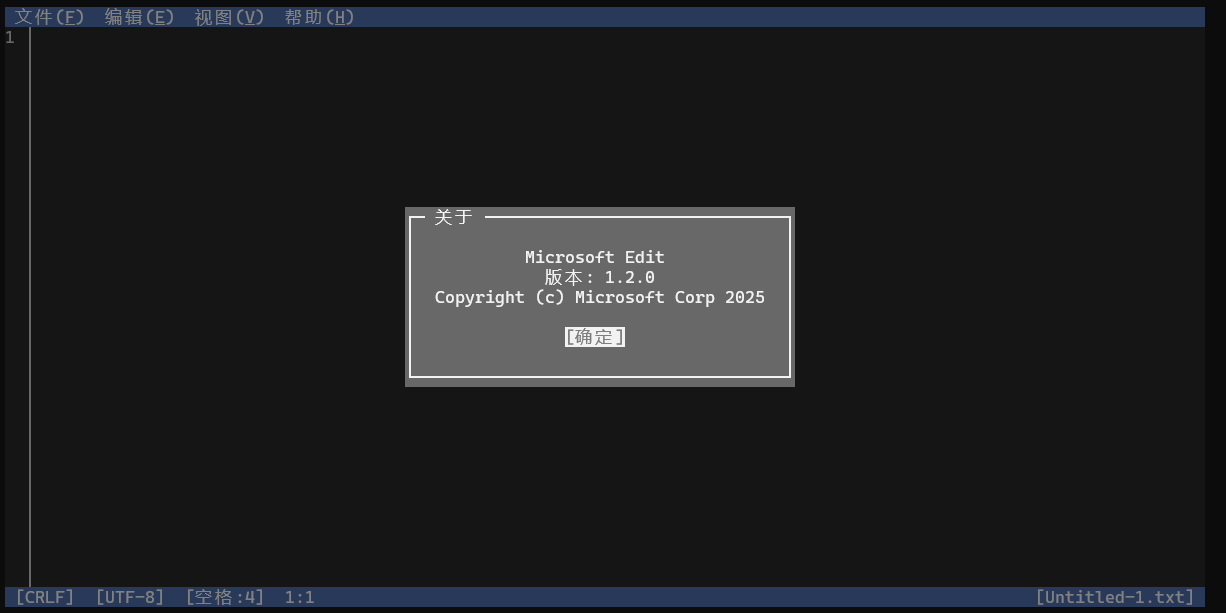Toggle encoding by clicking UTF-8 indicator

pos(130,596)
